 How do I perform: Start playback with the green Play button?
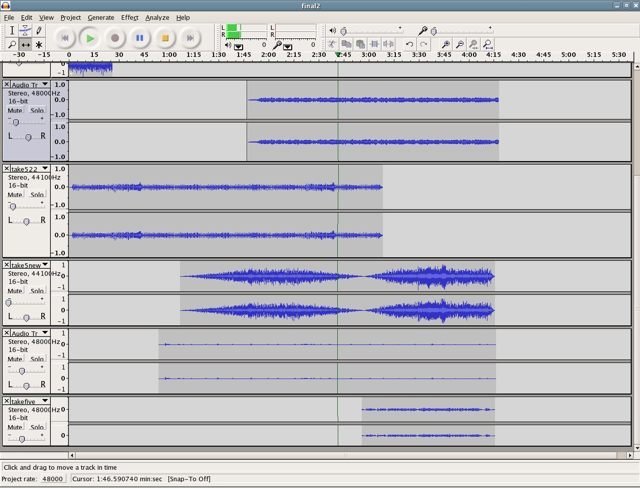[90, 38]
